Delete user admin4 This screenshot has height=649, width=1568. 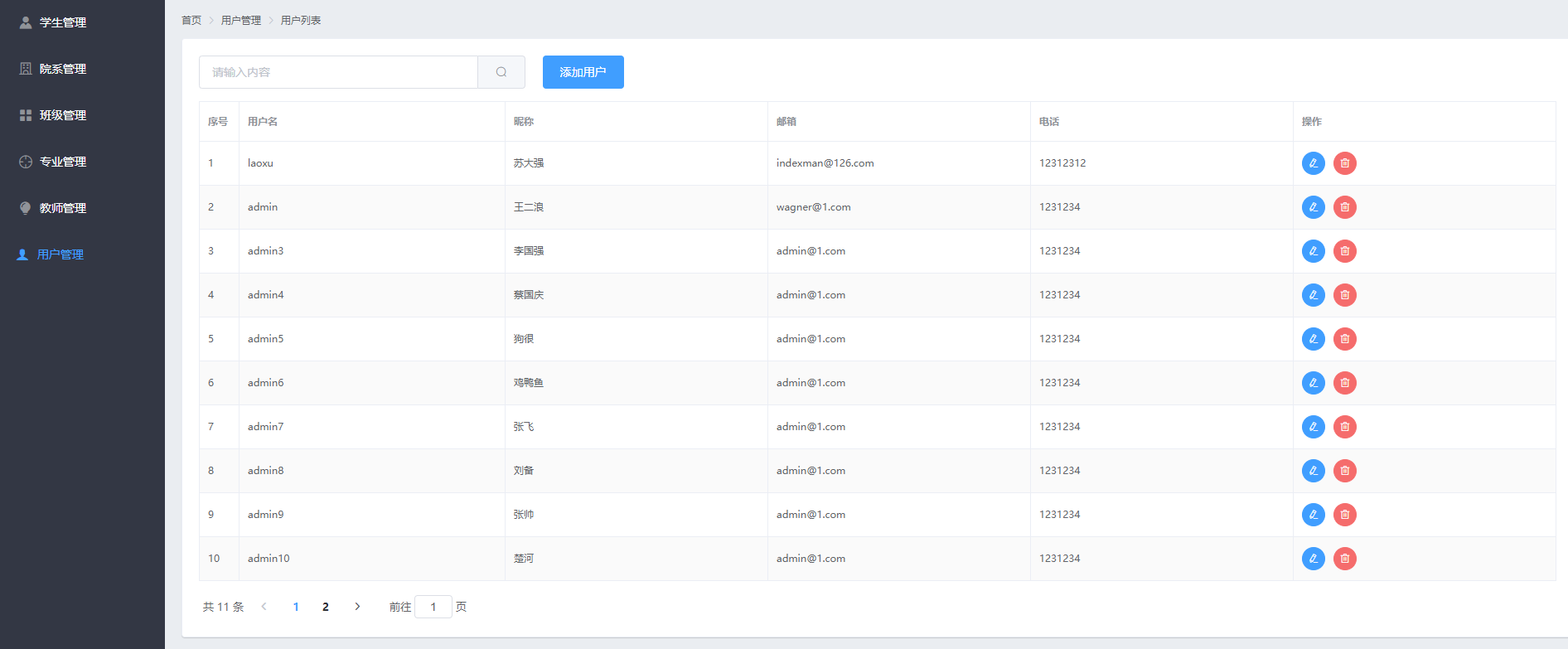1344,295
